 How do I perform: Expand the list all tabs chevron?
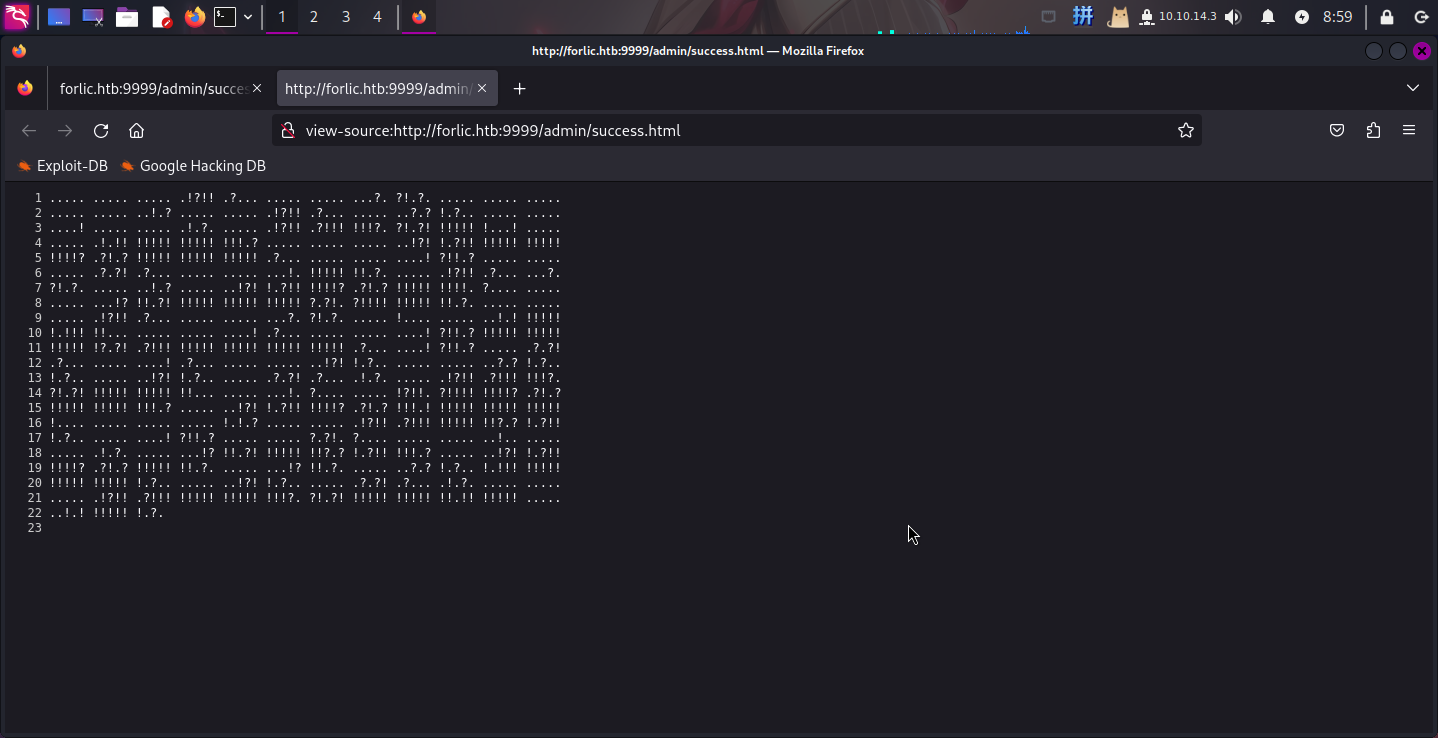[x=1413, y=89]
